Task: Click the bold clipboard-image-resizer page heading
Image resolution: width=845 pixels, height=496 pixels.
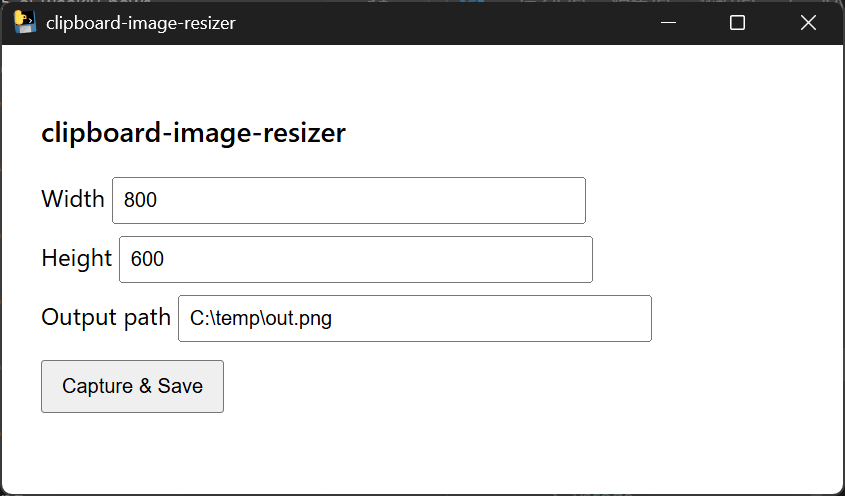Action: pyautogui.click(x=193, y=133)
